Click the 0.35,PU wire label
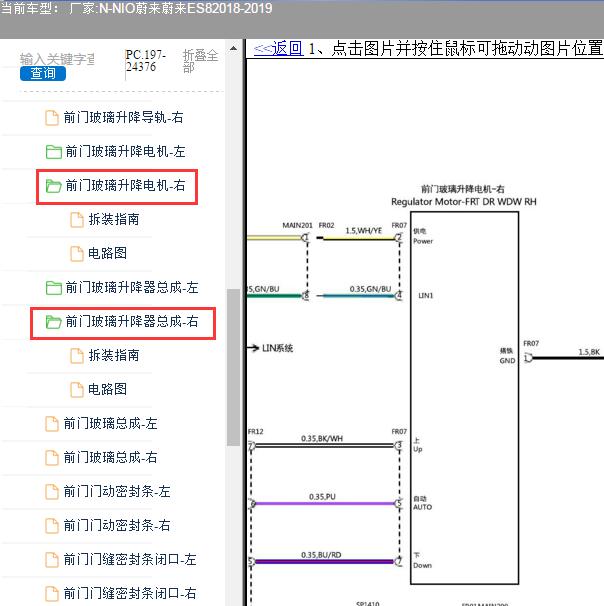This screenshot has height=606, width=604. [322, 497]
